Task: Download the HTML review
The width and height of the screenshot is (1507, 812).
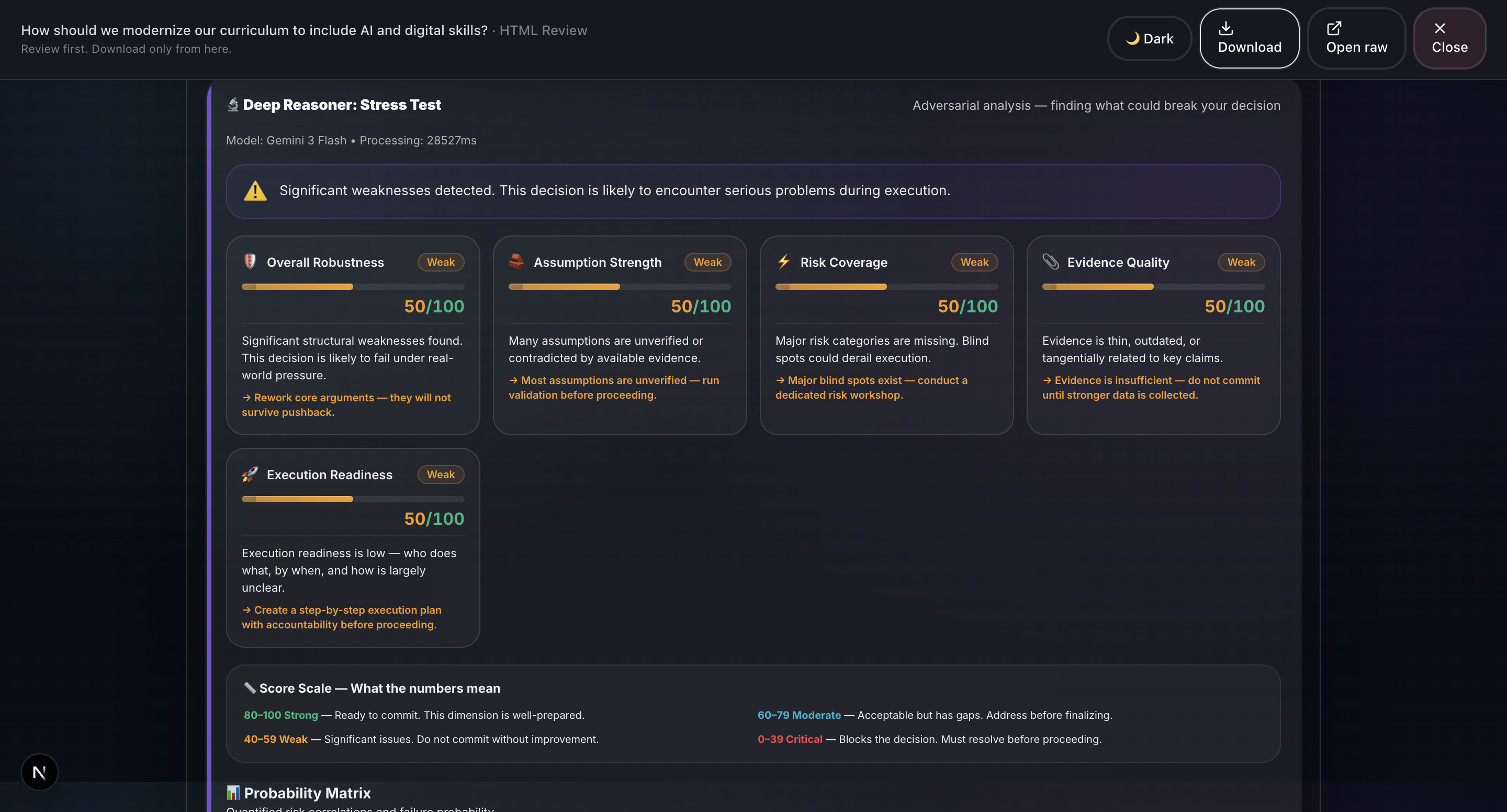Action: (x=1249, y=39)
